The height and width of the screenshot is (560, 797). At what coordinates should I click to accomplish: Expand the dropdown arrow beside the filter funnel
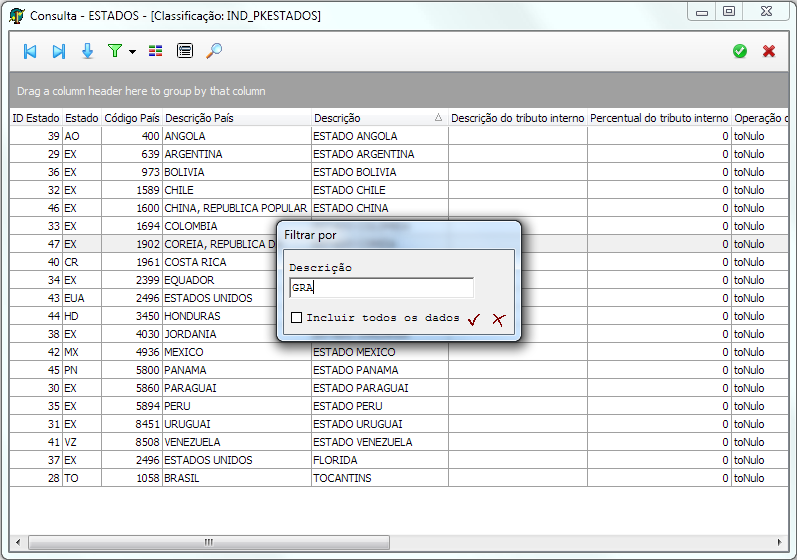point(132,52)
